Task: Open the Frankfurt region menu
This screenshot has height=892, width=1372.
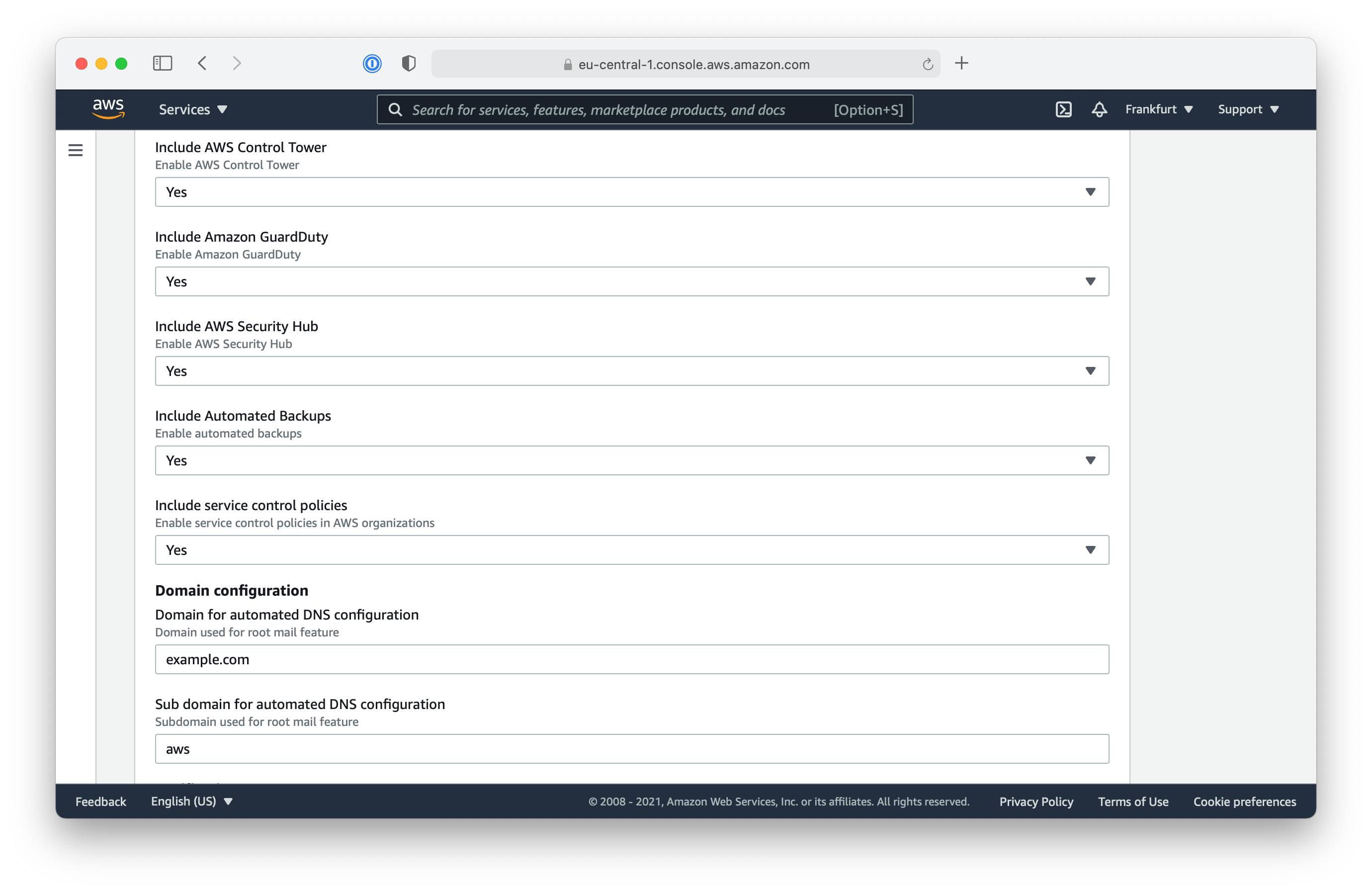Action: coord(1159,109)
